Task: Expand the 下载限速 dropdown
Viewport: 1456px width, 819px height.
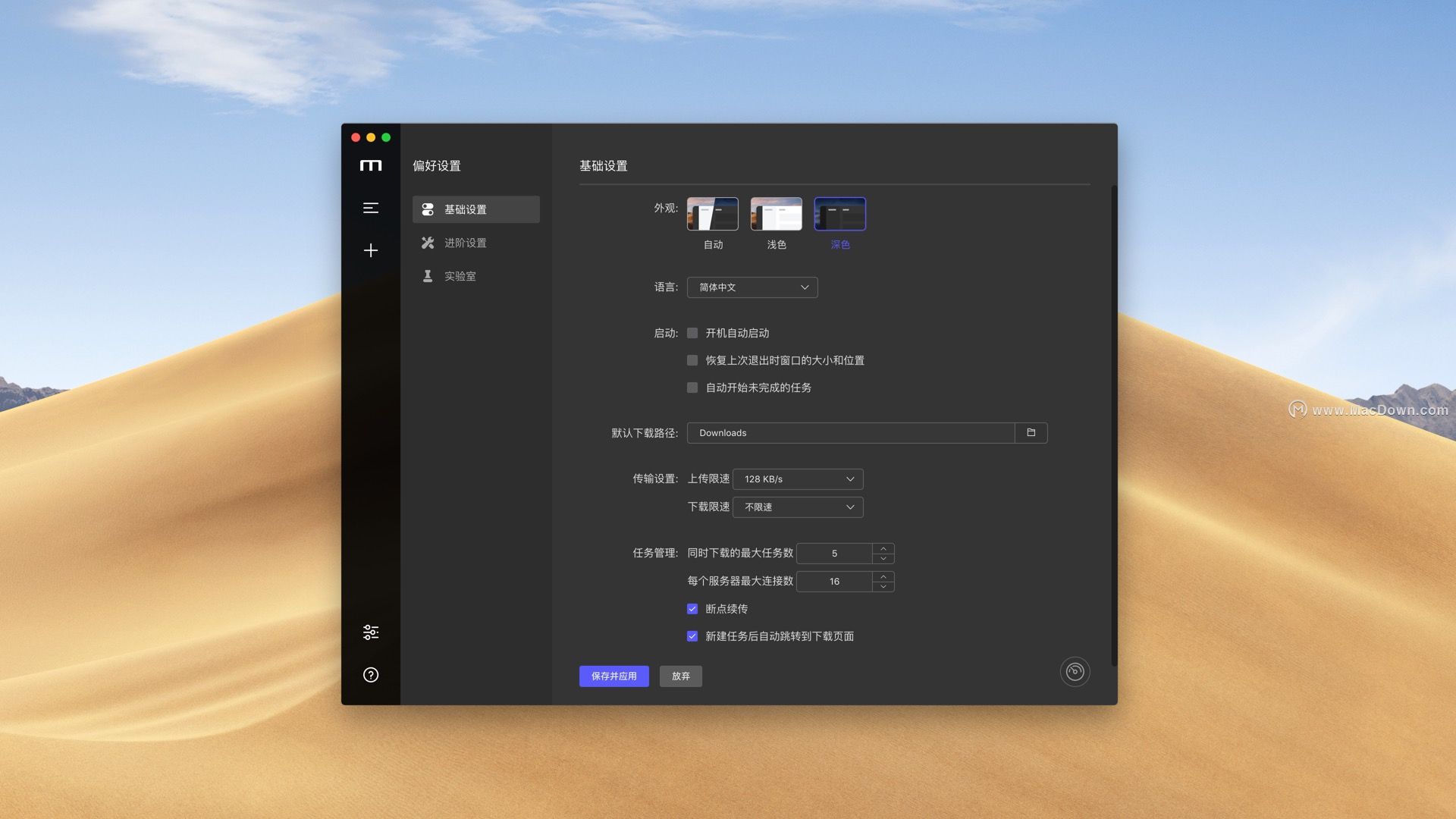Action: tap(797, 507)
